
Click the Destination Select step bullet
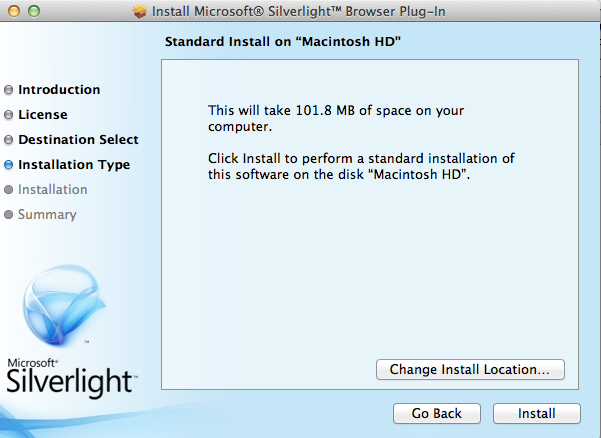[x=8, y=140]
